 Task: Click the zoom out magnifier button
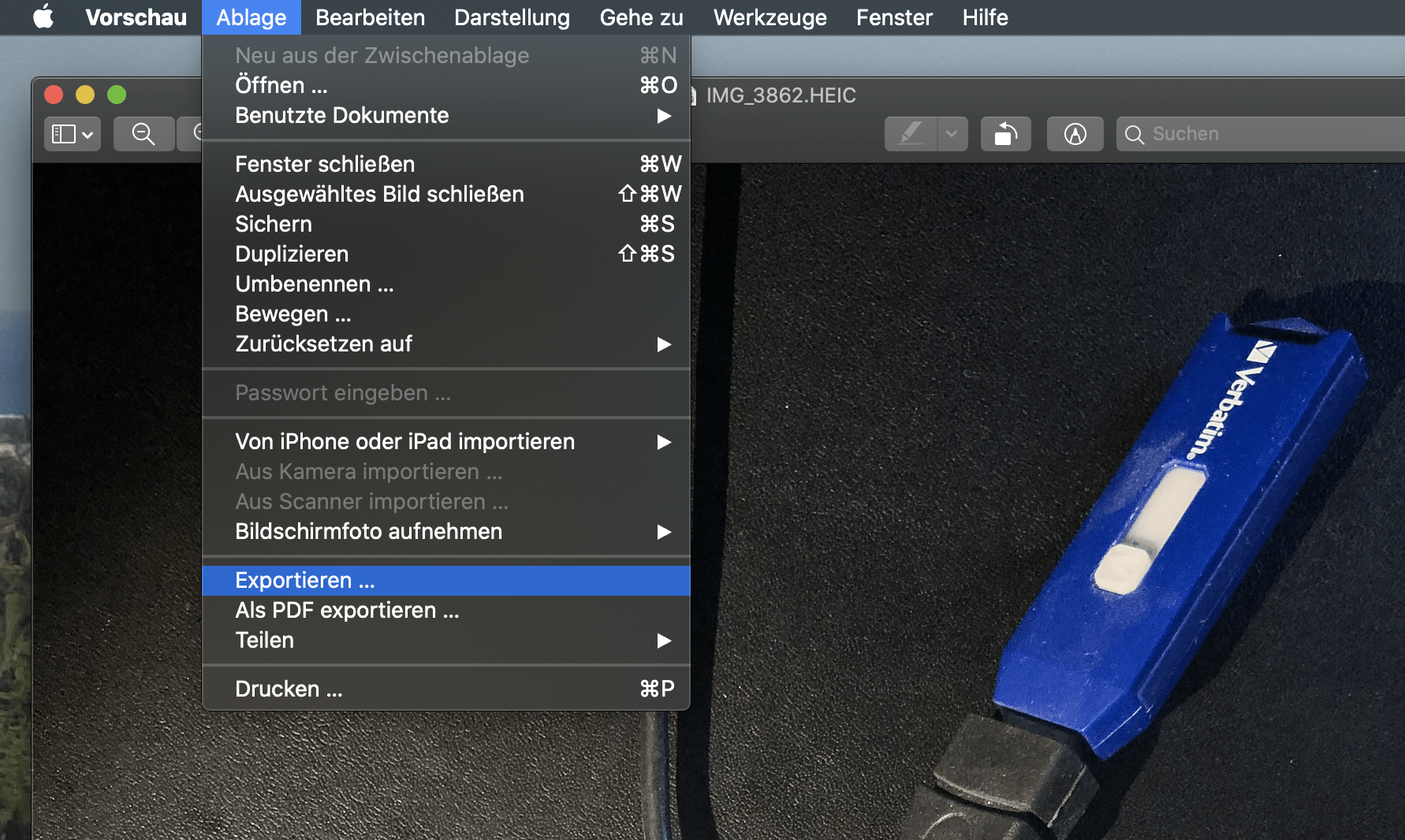coord(143,134)
